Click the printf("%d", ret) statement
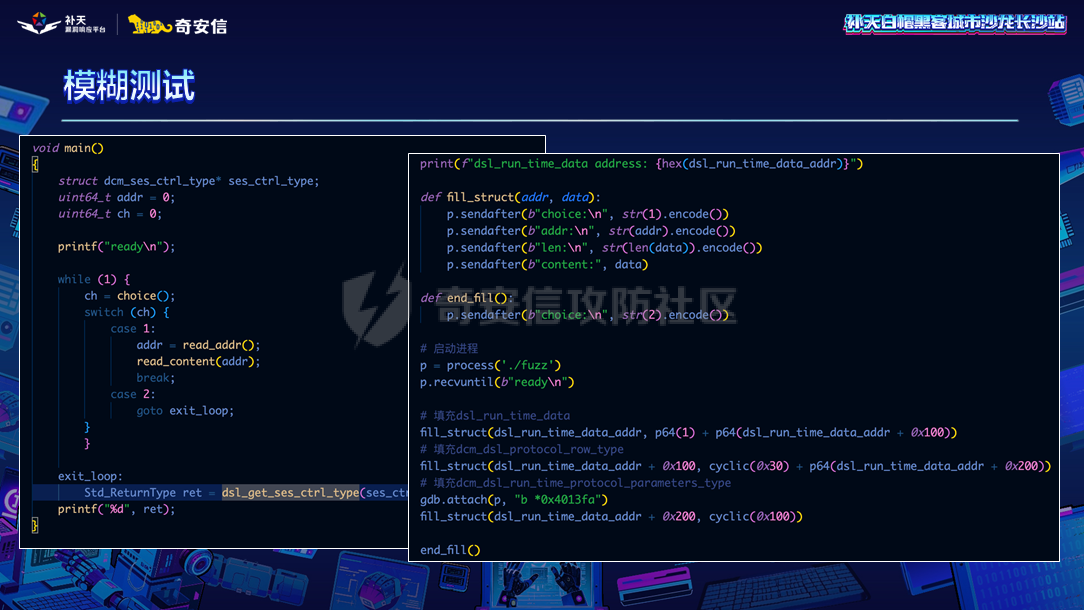Viewport: 1084px width, 610px height. (116, 509)
